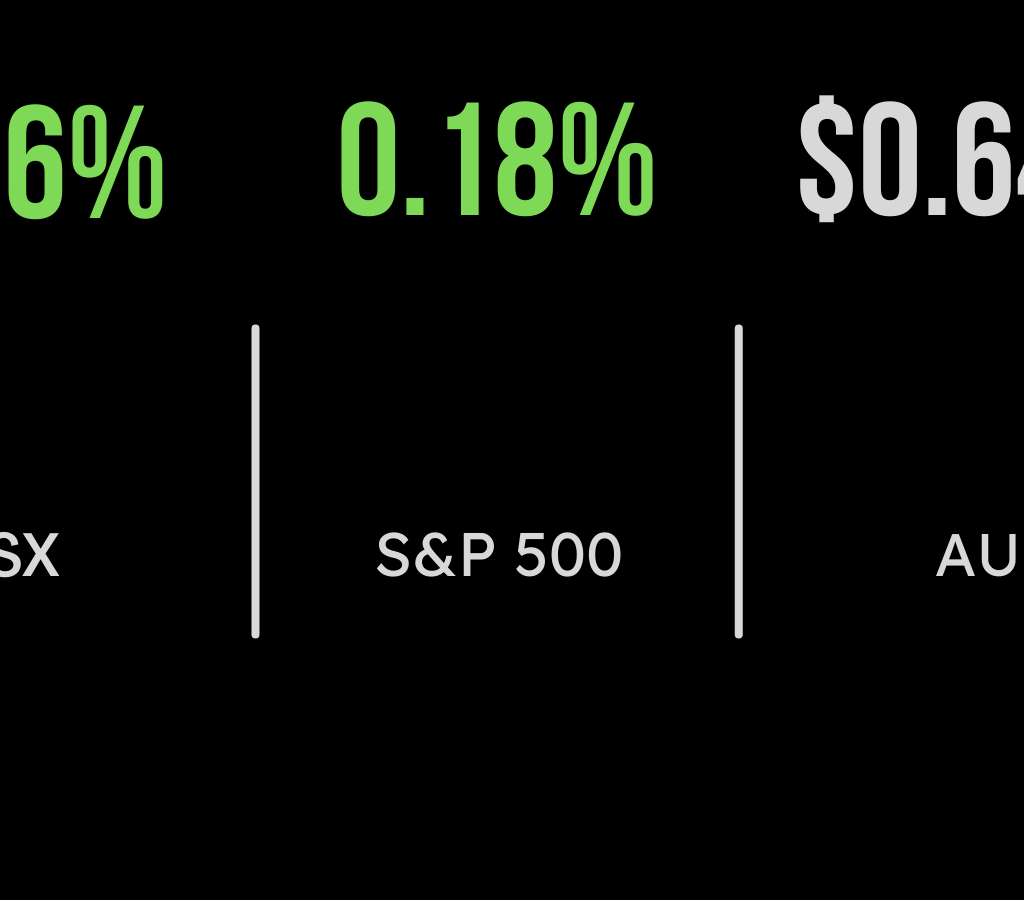The width and height of the screenshot is (1024, 900).
Task: Click the partially visible green 6% figure
Action: [82, 162]
